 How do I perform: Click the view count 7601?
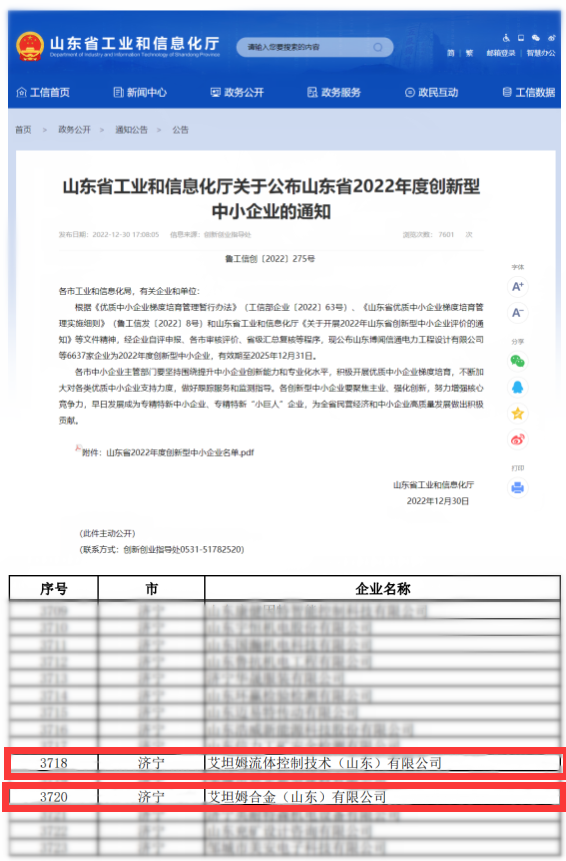point(446,234)
